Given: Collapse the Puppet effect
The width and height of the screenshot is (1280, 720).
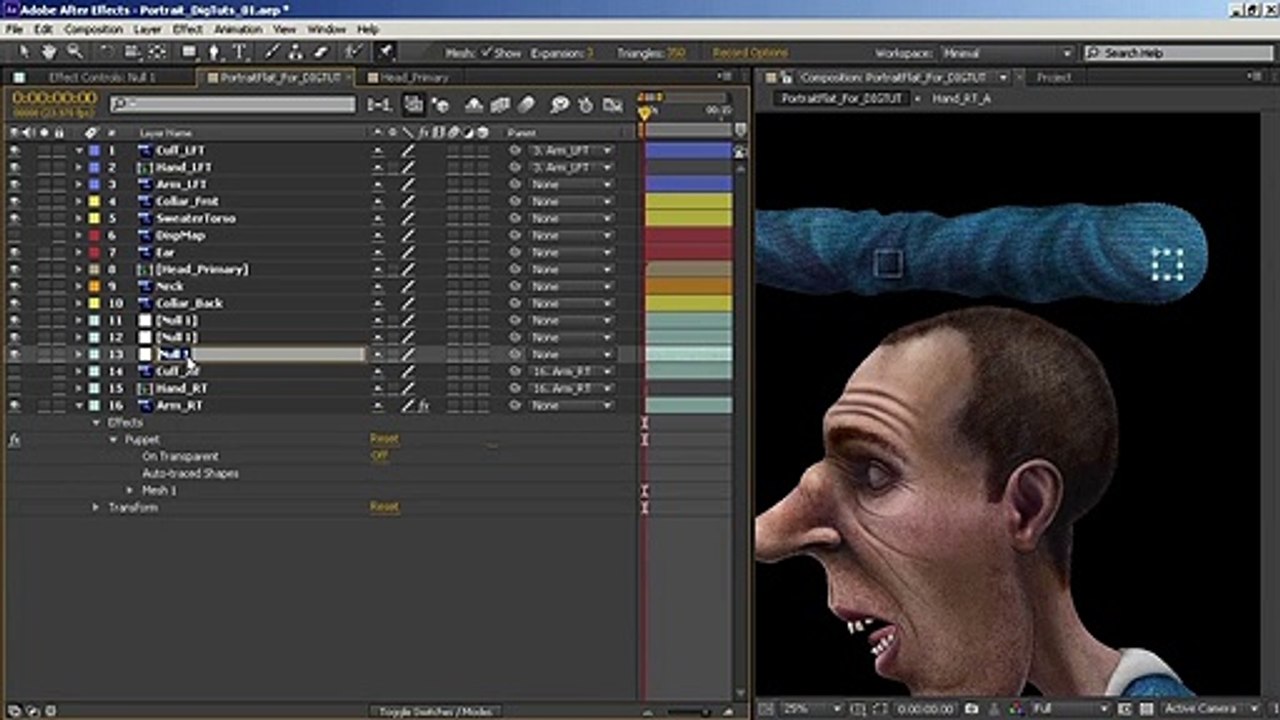Looking at the screenshot, I should pyautogui.click(x=114, y=440).
